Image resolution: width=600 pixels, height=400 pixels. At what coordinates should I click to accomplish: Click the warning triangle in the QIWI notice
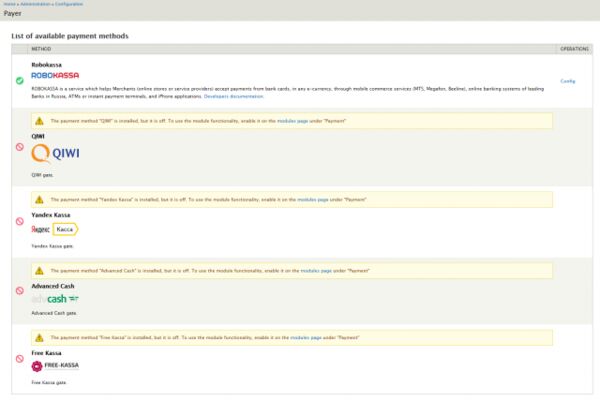[x=39, y=121]
